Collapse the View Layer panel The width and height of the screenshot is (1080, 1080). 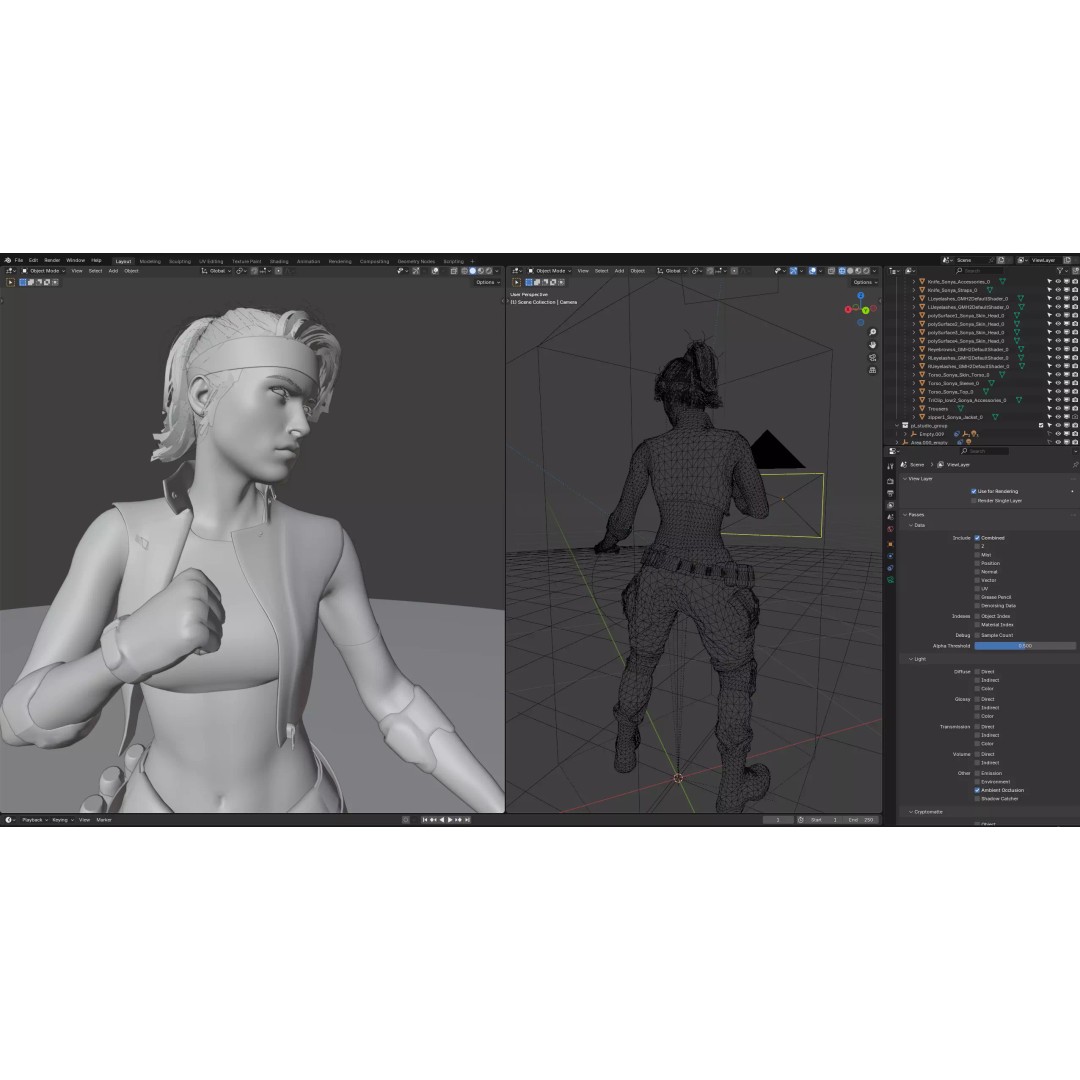[905, 479]
